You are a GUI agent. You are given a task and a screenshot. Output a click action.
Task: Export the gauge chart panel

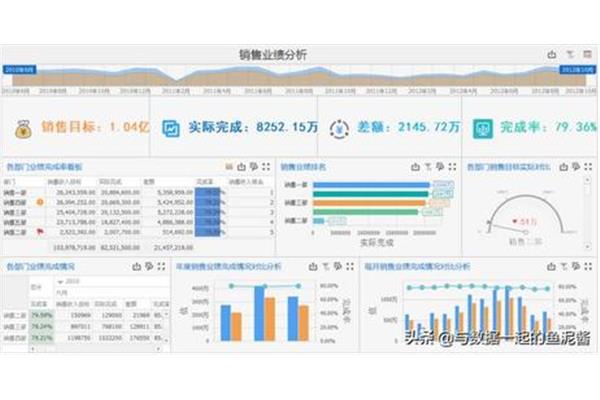coord(564,167)
